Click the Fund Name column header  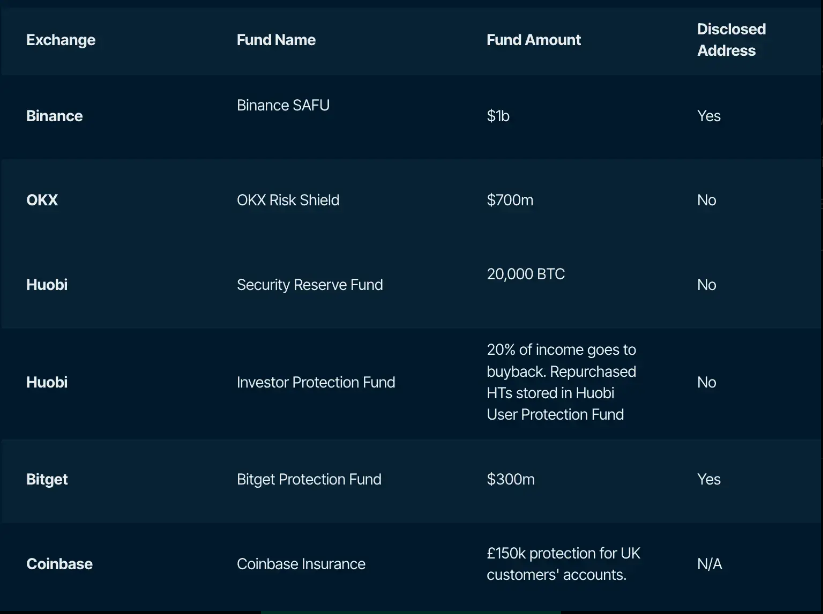click(x=276, y=40)
